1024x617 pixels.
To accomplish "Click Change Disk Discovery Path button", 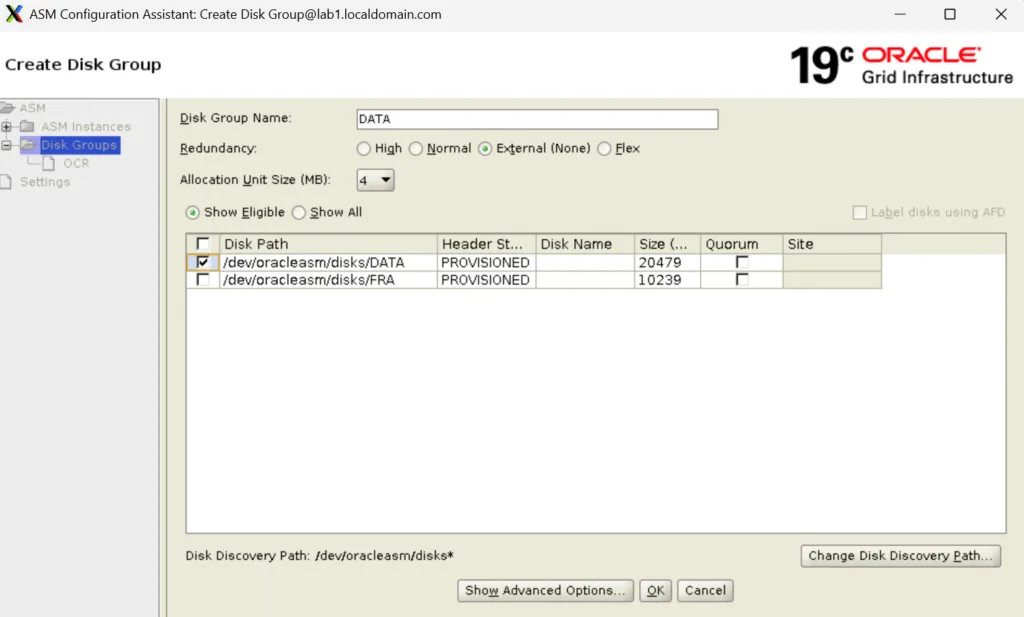I will [901, 556].
